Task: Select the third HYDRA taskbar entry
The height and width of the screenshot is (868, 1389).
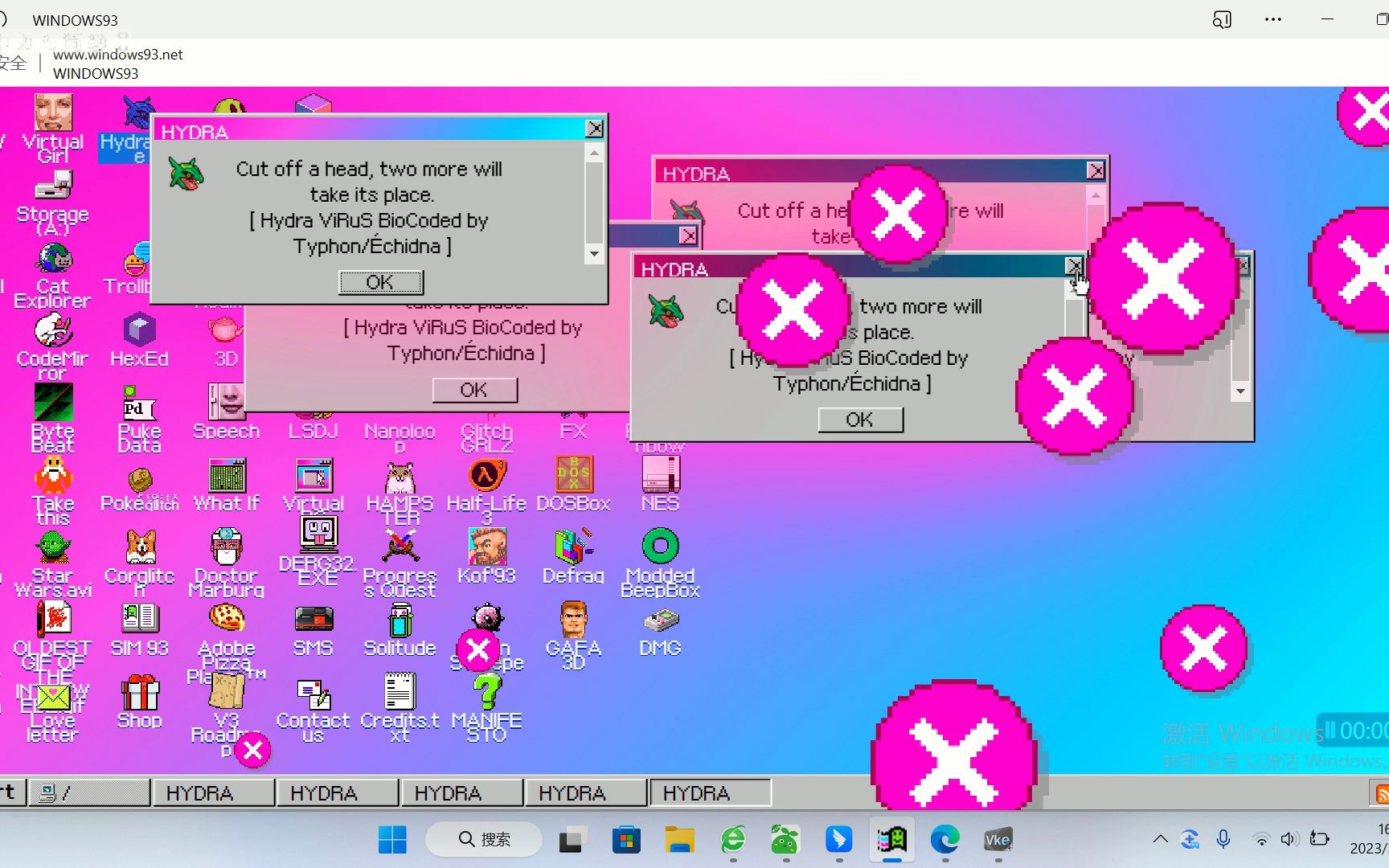Action: (461, 793)
